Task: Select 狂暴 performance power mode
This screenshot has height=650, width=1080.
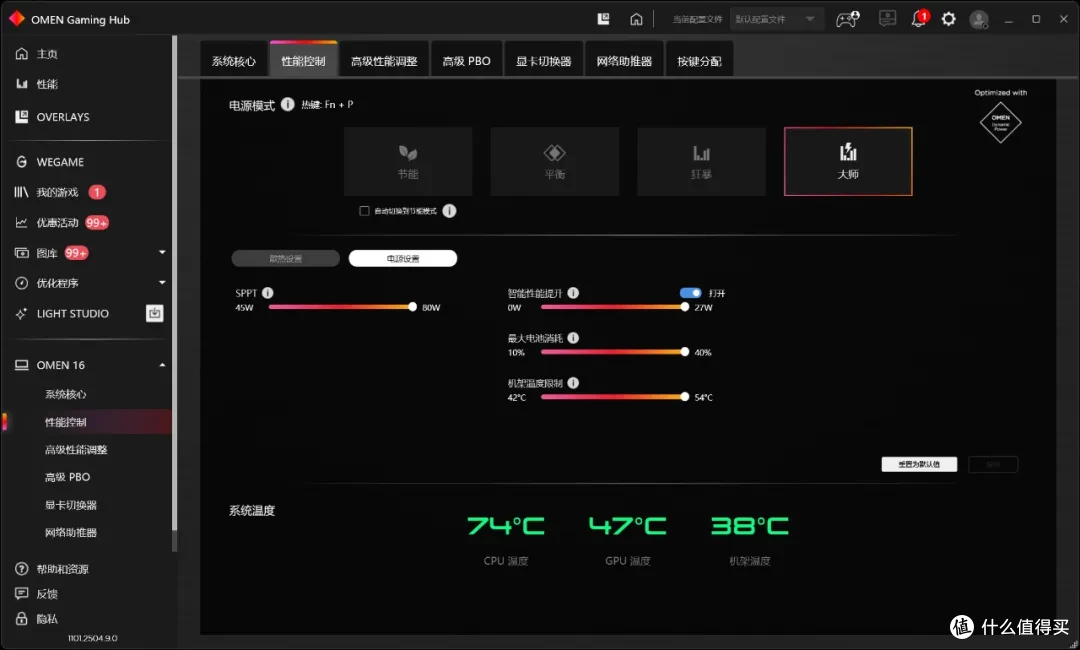Action: [x=701, y=161]
